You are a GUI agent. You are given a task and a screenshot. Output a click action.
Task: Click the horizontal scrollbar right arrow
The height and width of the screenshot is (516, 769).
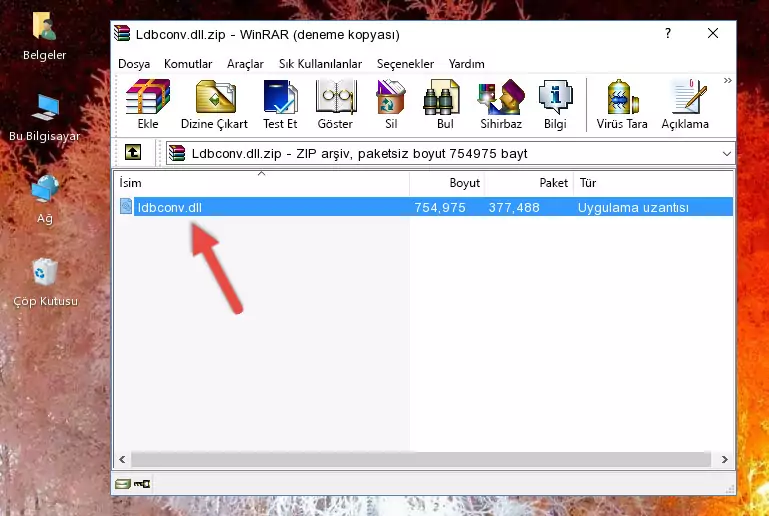[724, 460]
